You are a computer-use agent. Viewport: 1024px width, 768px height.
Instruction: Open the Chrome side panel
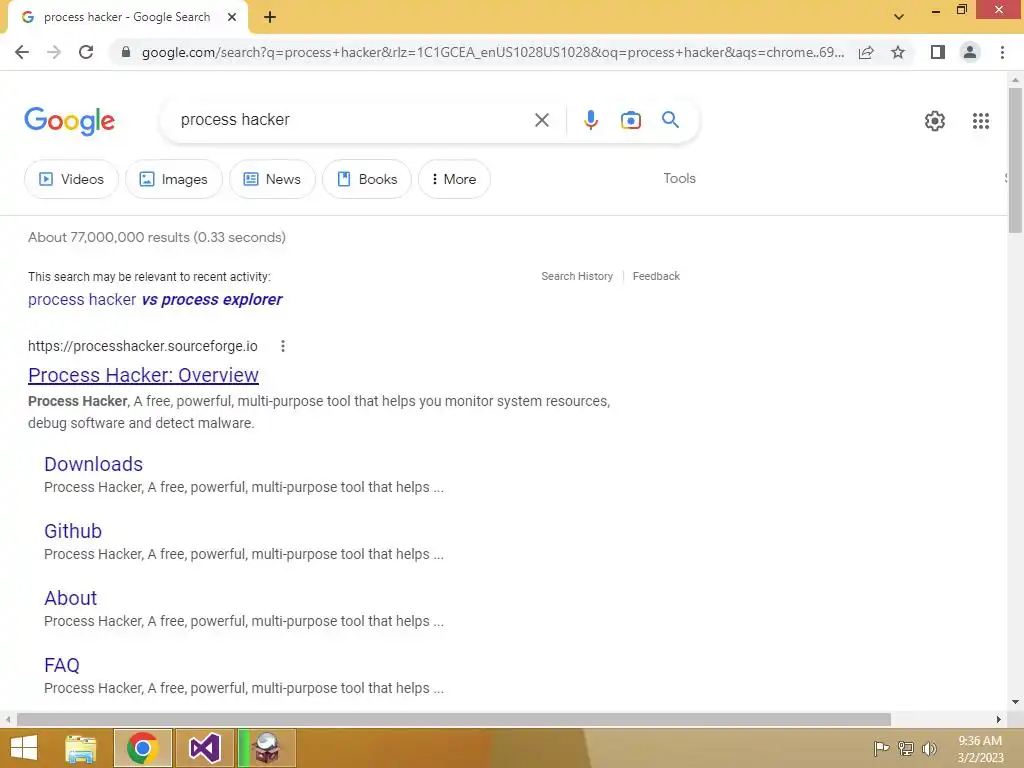tap(937, 52)
